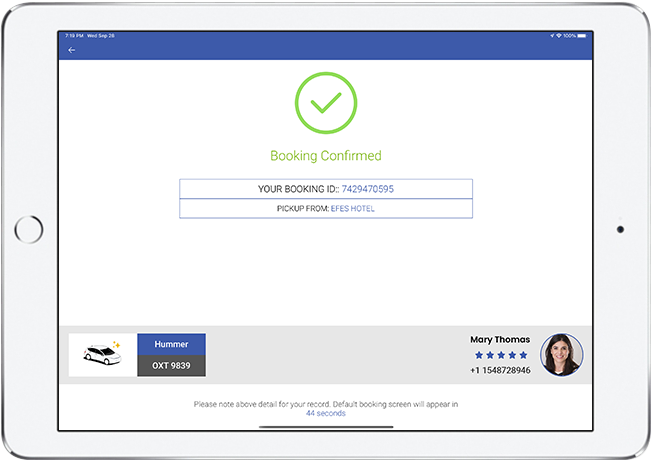Screen dimensions: 652x462
Task: Tap the home indicator bar at bottom
Action: point(326,427)
